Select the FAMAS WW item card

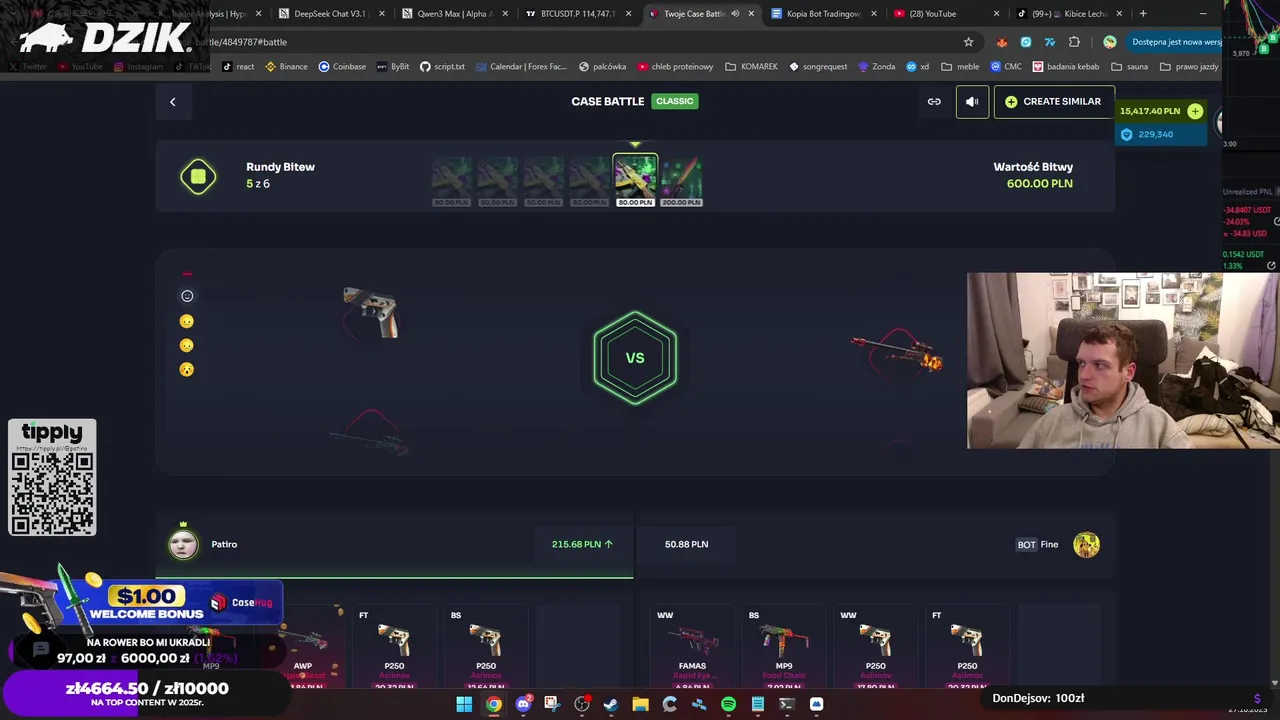click(x=692, y=647)
